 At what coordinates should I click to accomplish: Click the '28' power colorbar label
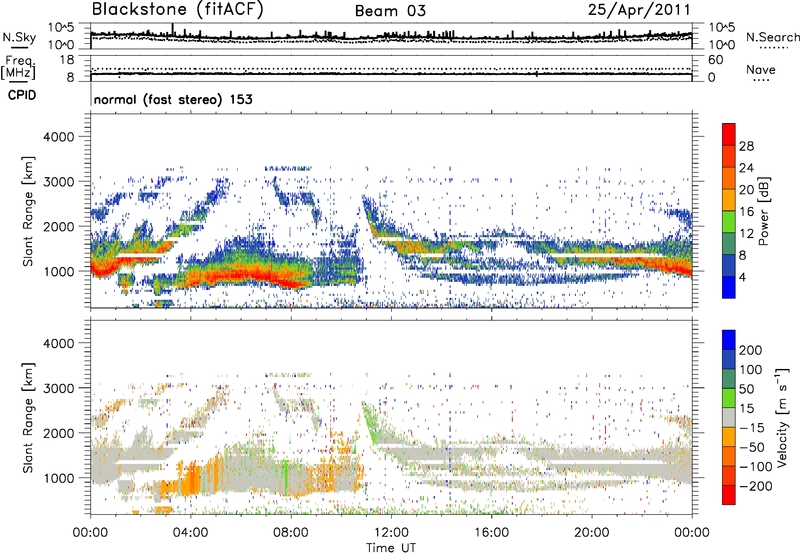point(746,146)
